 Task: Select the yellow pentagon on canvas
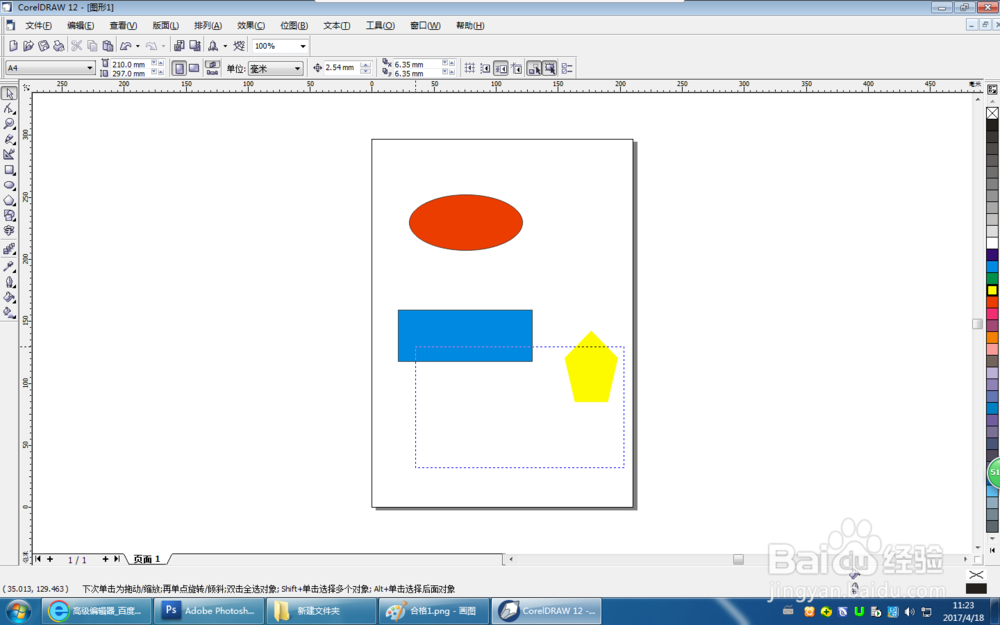coord(591,368)
